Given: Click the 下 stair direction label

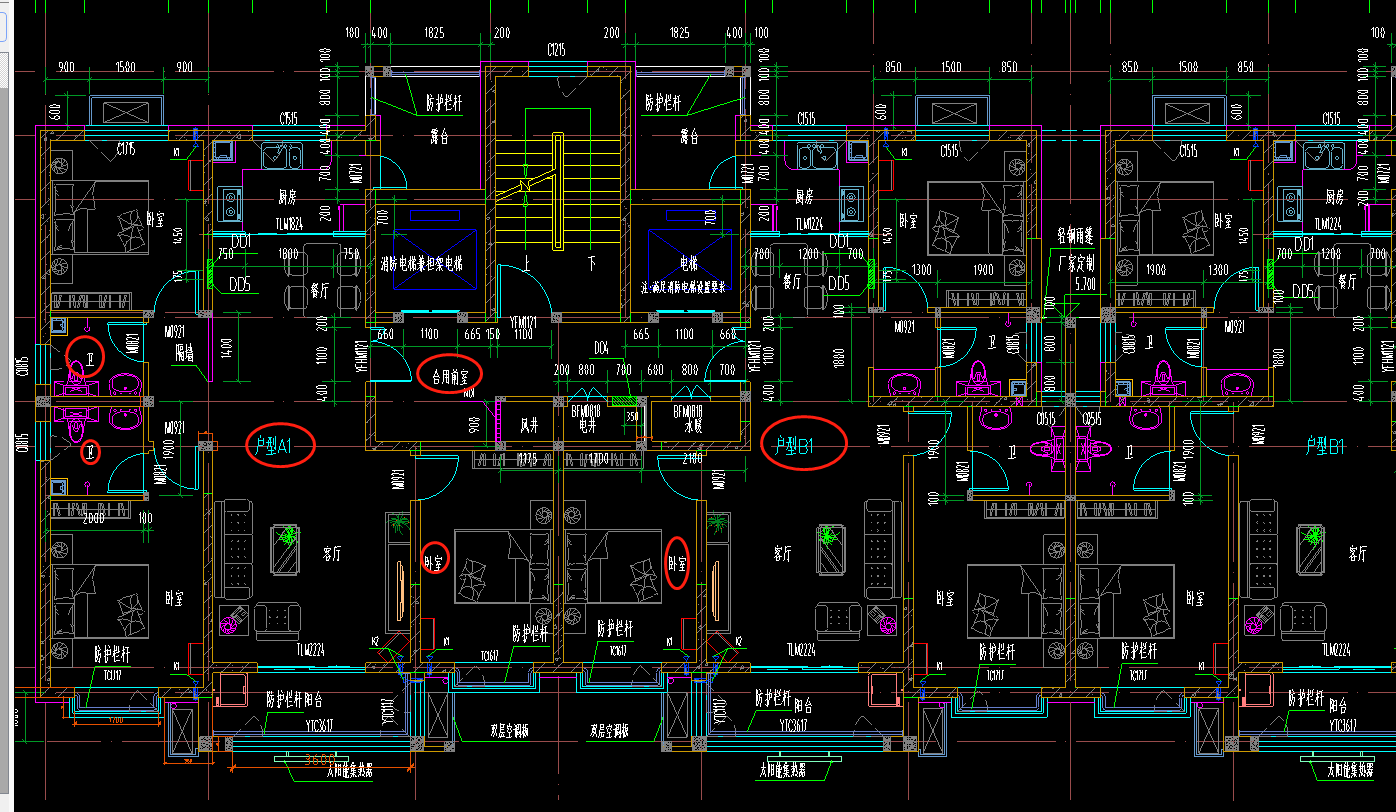Looking at the screenshot, I should point(592,264).
